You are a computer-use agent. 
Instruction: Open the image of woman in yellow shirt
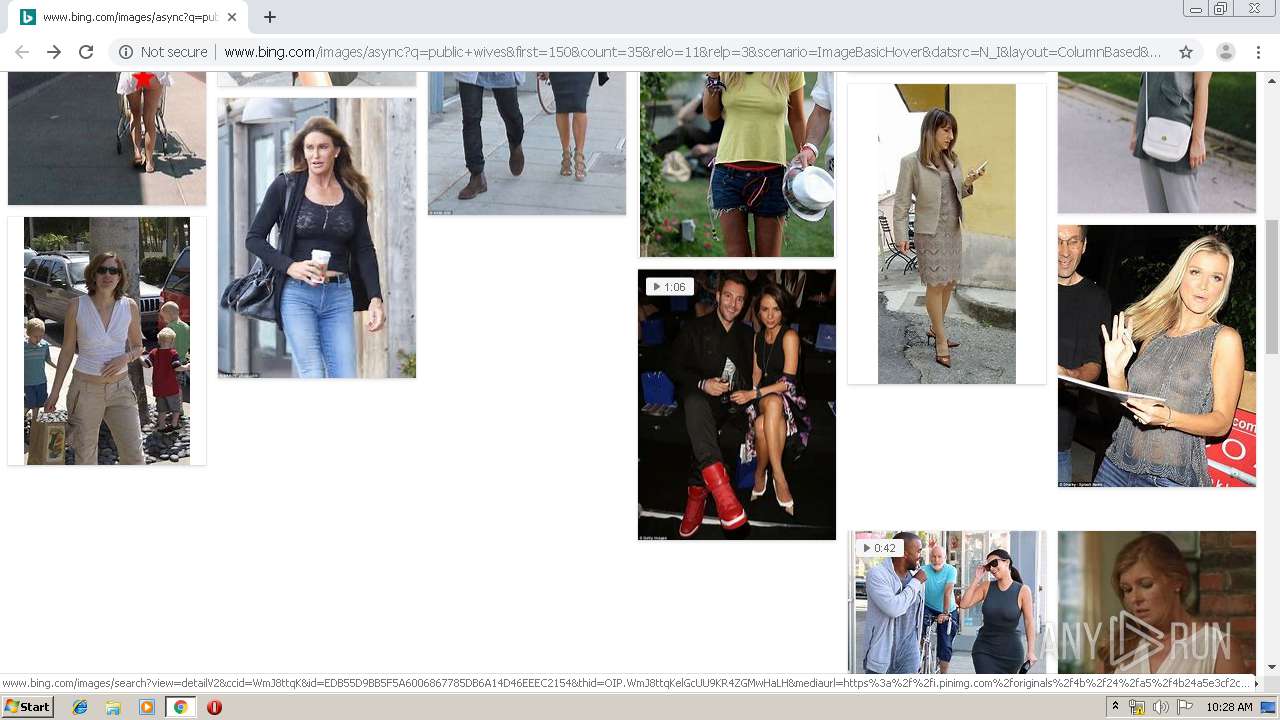(x=737, y=164)
